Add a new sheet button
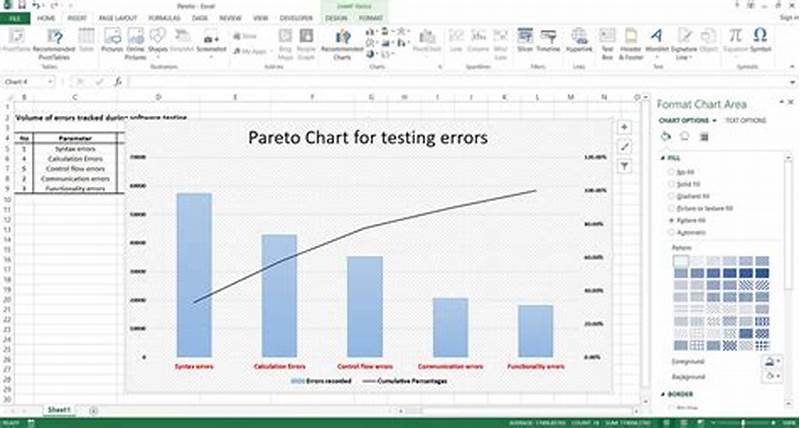This screenshot has height=428, width=800. (x=93, y=411)
